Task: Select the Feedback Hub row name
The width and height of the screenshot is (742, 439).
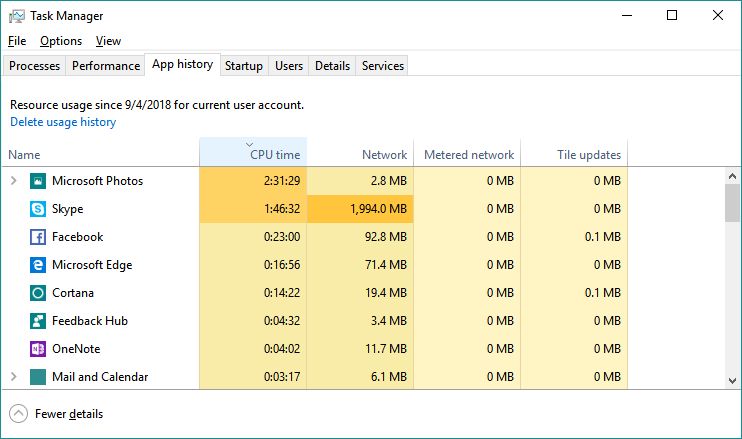Action: 90,321
